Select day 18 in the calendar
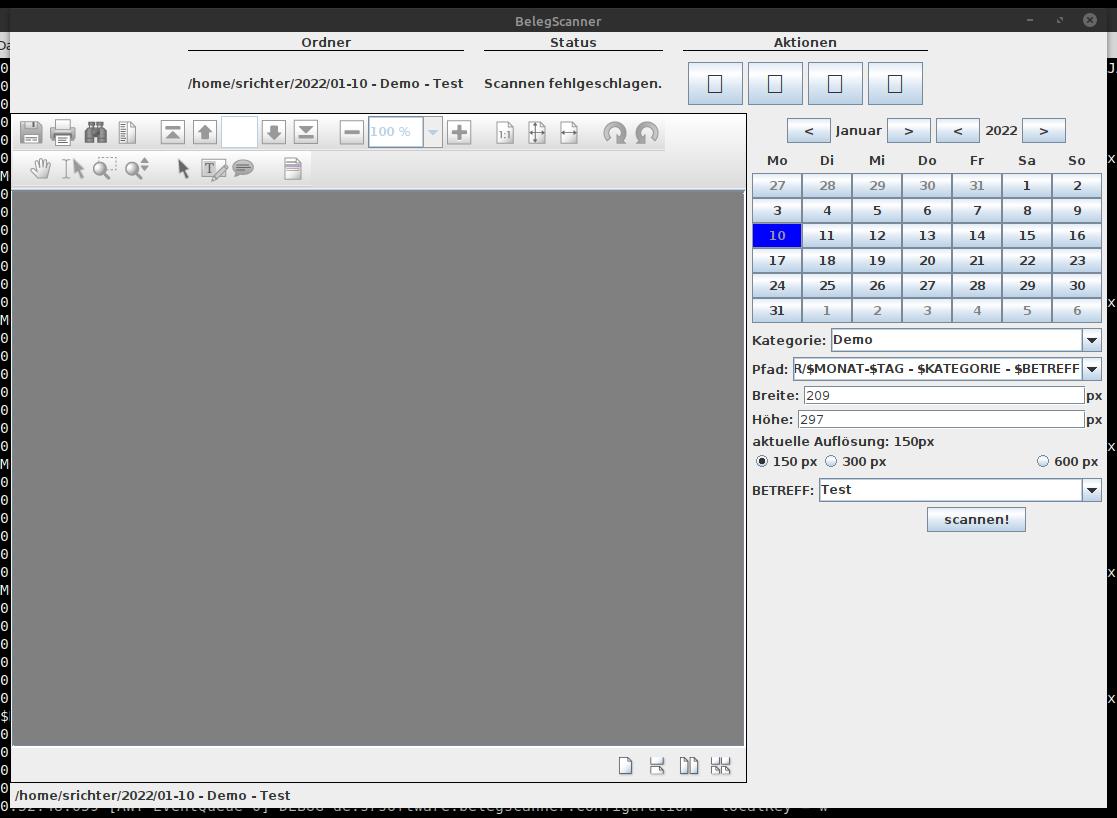1117x818 pixels. pyautogui.click(x=827, y=260)
